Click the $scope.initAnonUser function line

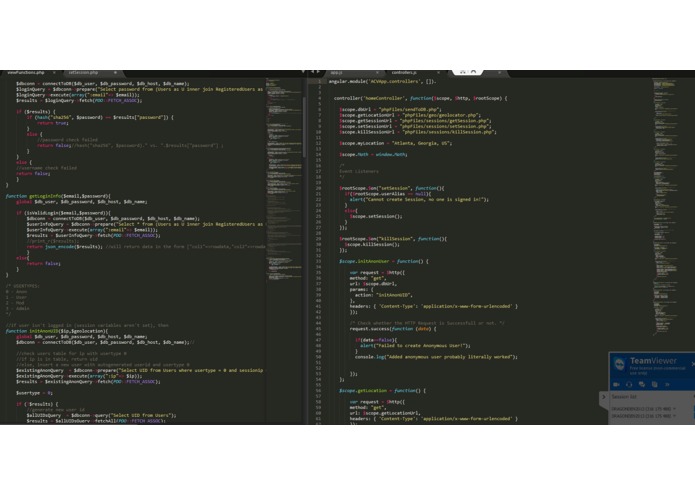[x=383, y=261]
